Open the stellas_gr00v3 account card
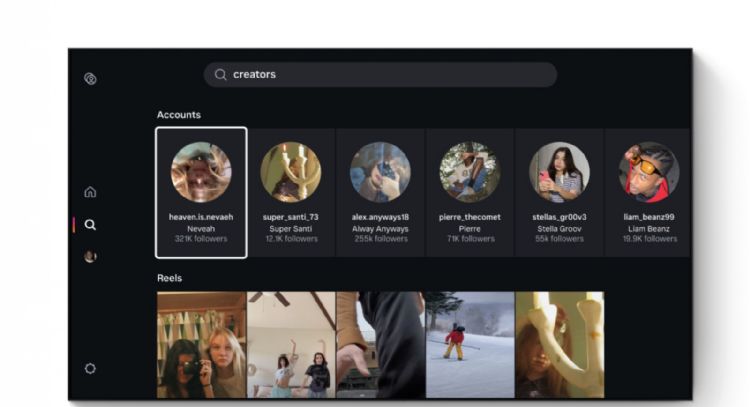This screenshot has width=750, height=407. click(559, 192)
